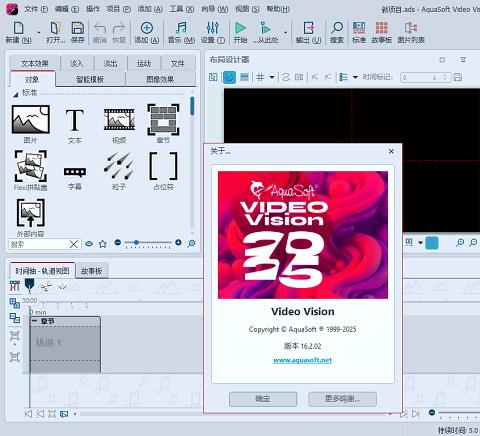The image size is (480, 436).
Task: Open grid dropdown arrow in layout designer
Action: point(272,77)
